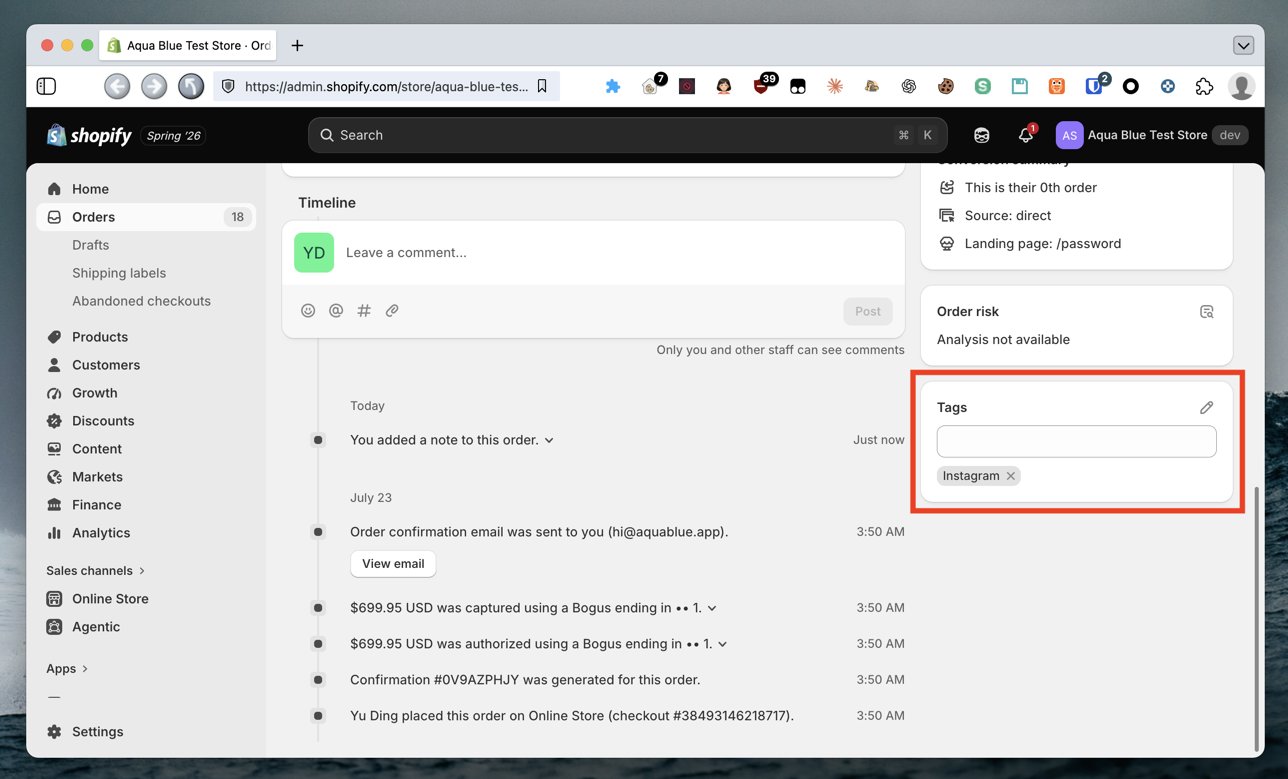Expand the Sales channels section
Viewport: 1288px width, 779px height.
pyautogui.click(x=96, y=571)
